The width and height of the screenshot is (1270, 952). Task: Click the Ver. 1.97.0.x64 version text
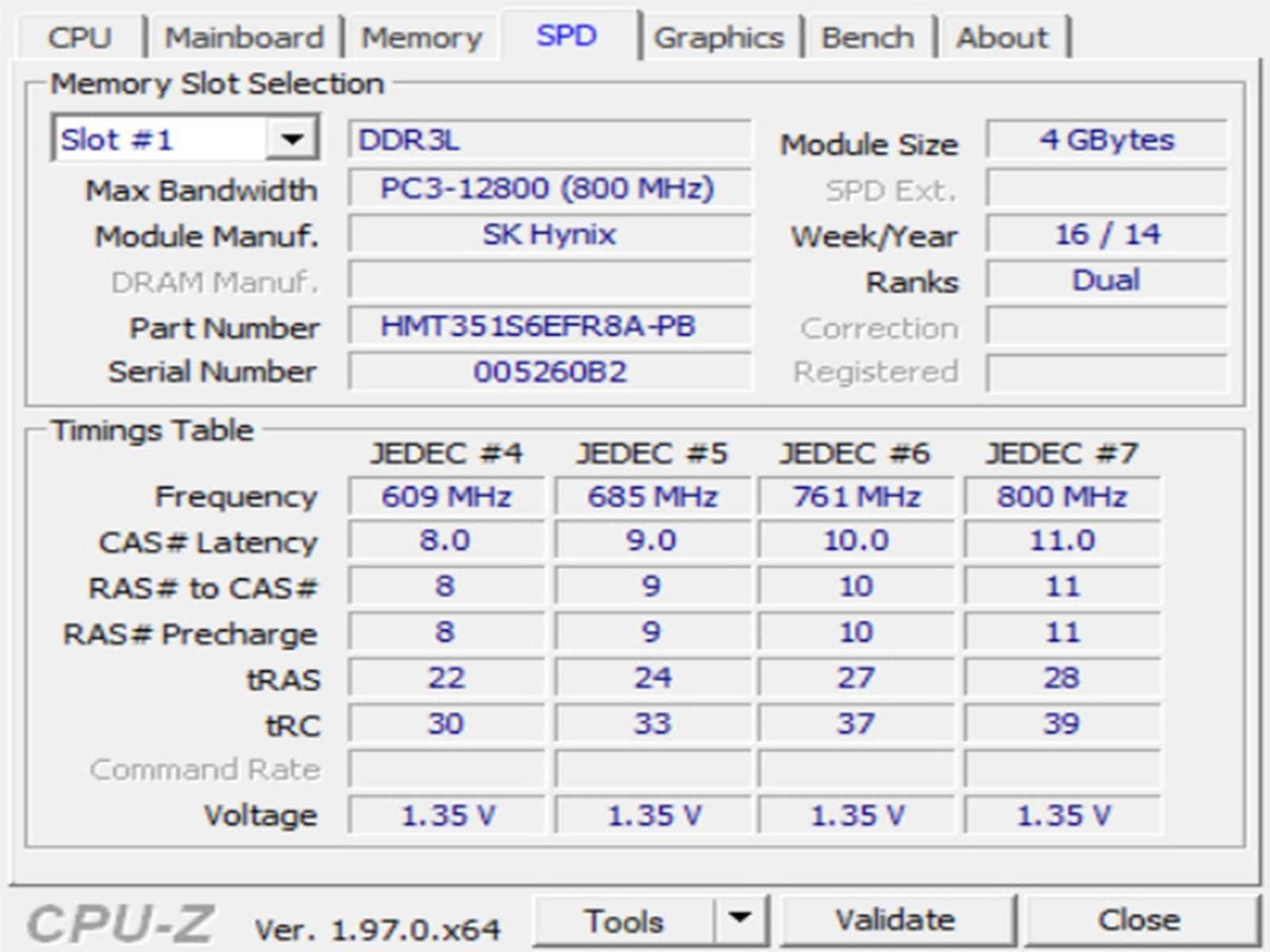click(x=377, y=929)
